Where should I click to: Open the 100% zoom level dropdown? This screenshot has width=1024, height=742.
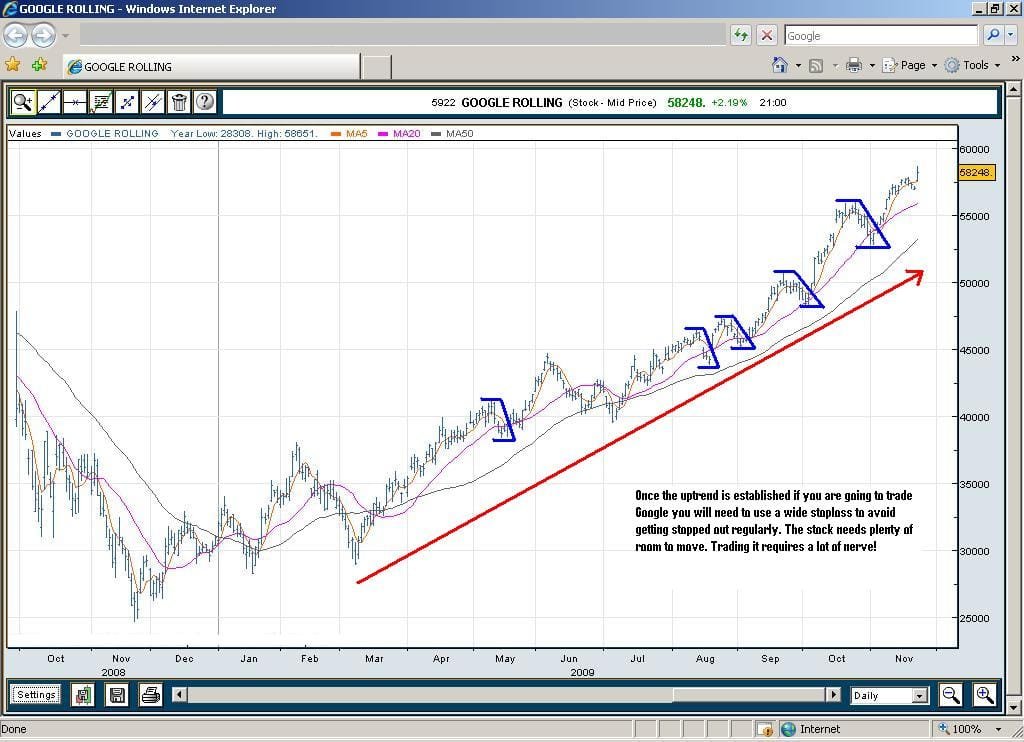[x=998, y=729]
